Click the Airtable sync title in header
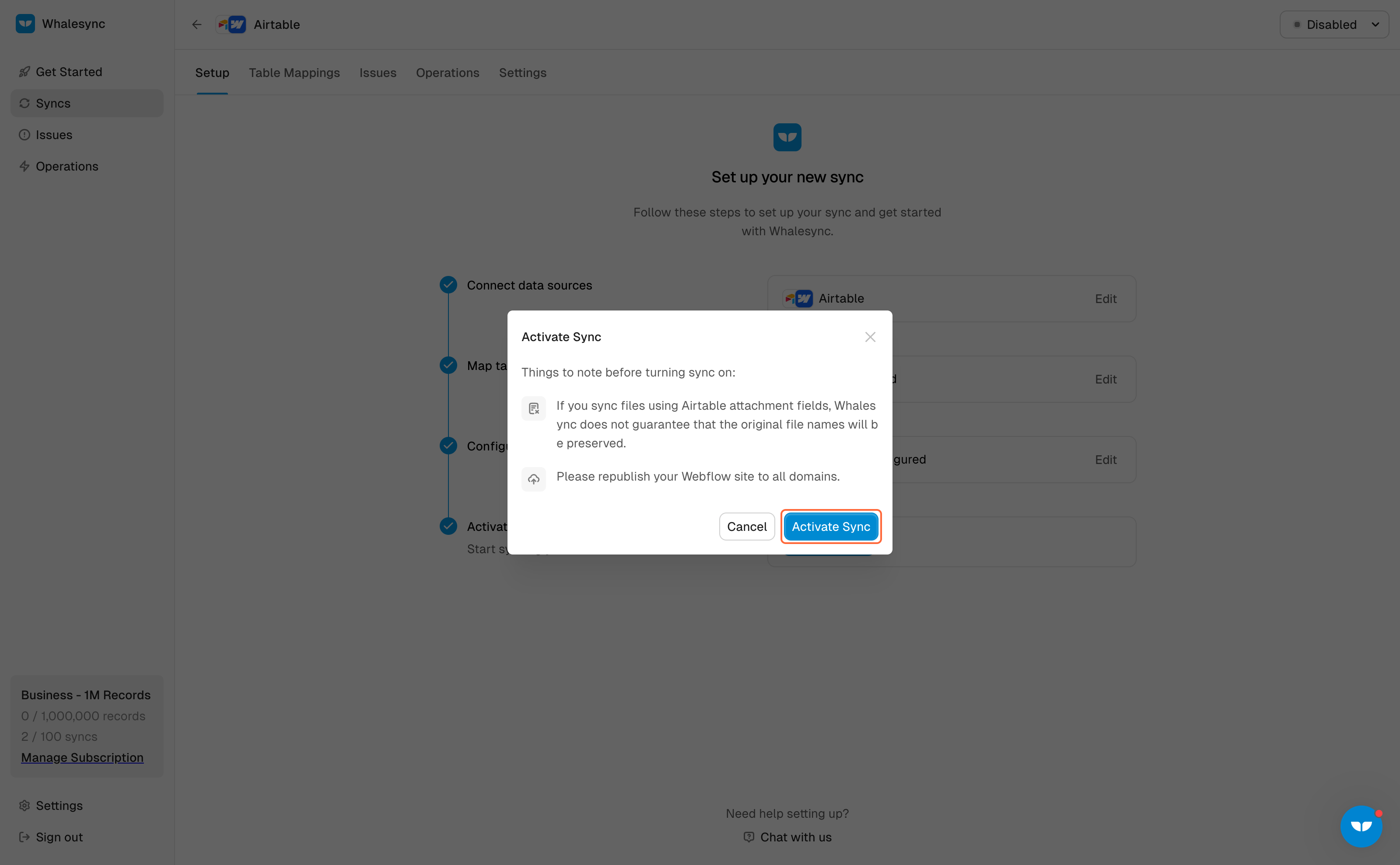 (x=277, y=24)
